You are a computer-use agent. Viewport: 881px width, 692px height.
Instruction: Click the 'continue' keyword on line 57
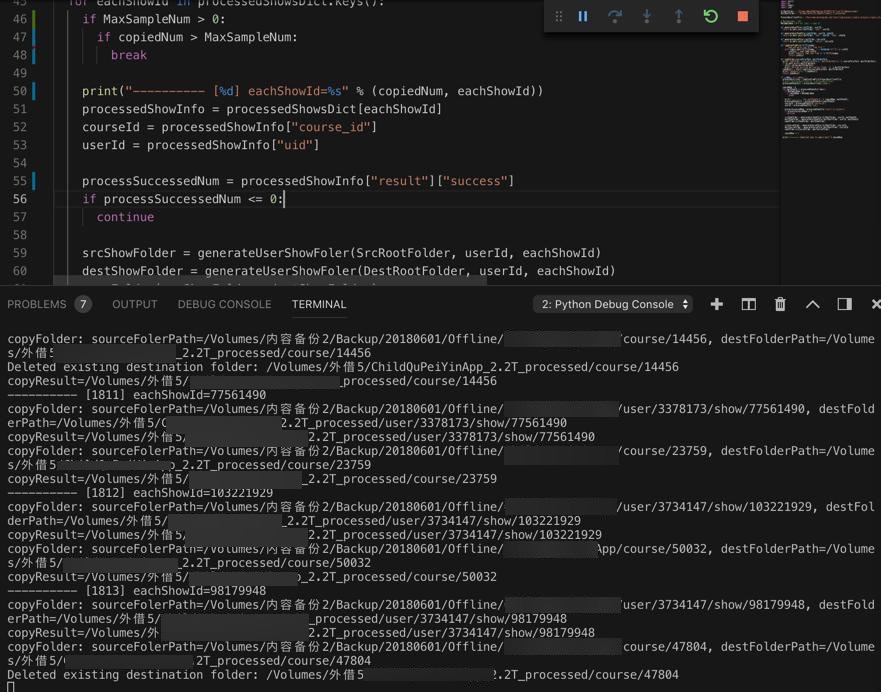click(x=125, y=217)
